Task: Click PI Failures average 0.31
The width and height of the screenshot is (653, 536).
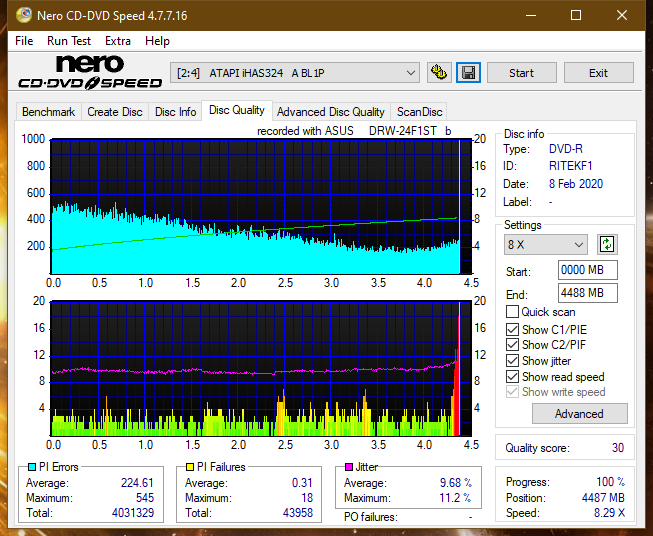Action: click(x=302, y=483)
